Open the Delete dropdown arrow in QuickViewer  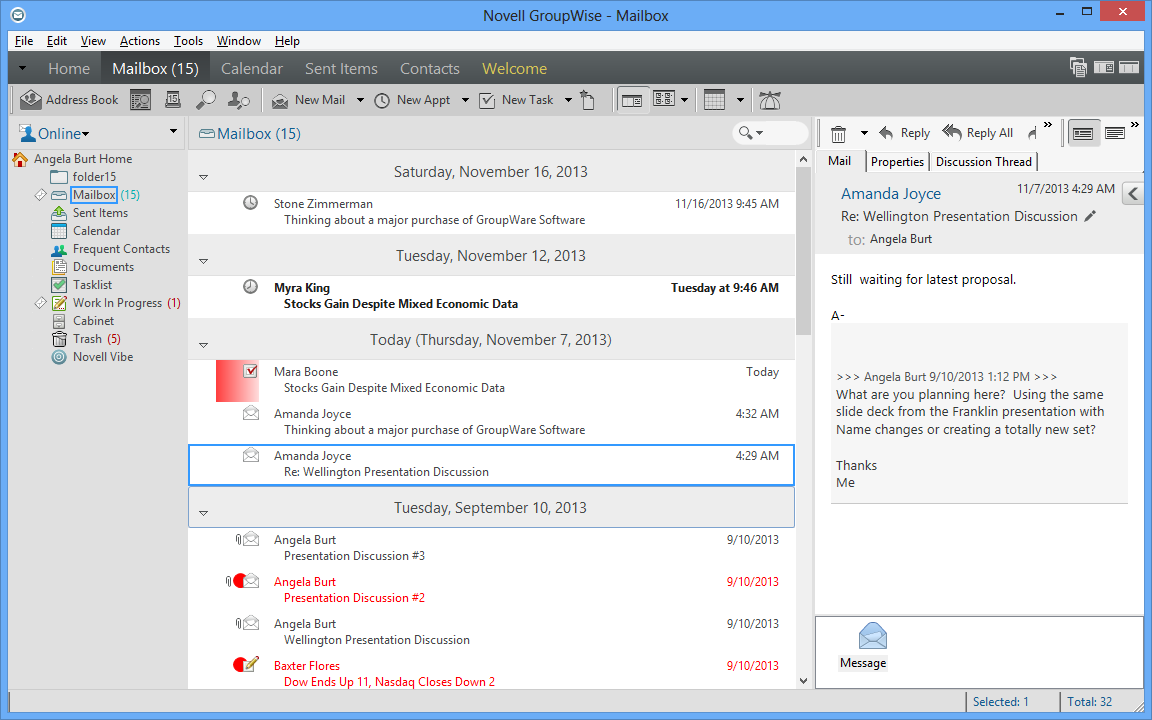click(864, 134)
